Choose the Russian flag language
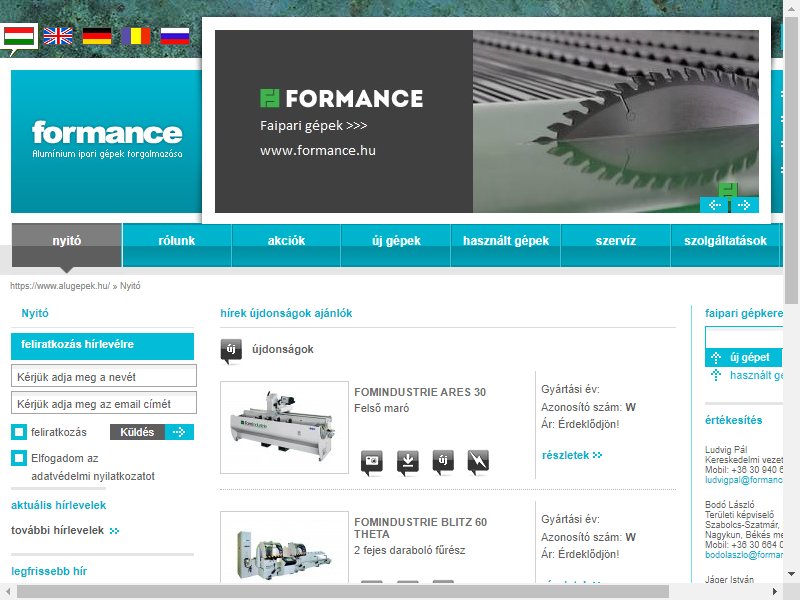 (x=175, y=36)
